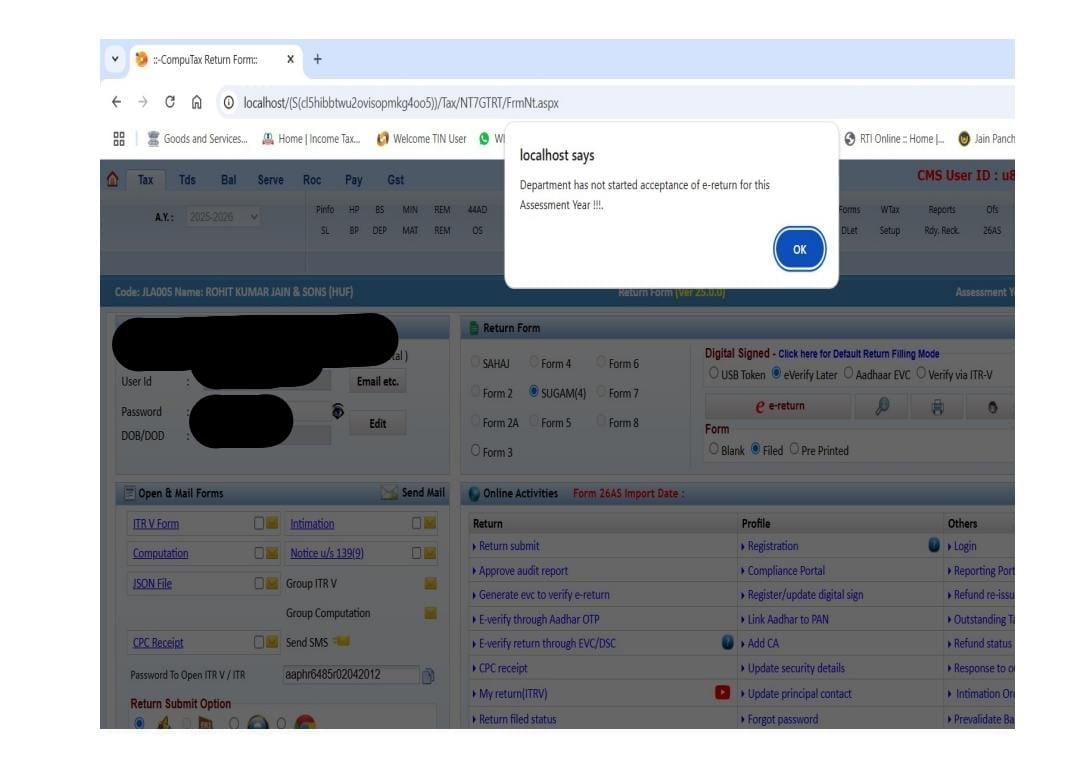Image resolution: width=1080 pixels, height=773 pixels.
Task: Open the tab search dropdown arrow
Action: point(115,59)
